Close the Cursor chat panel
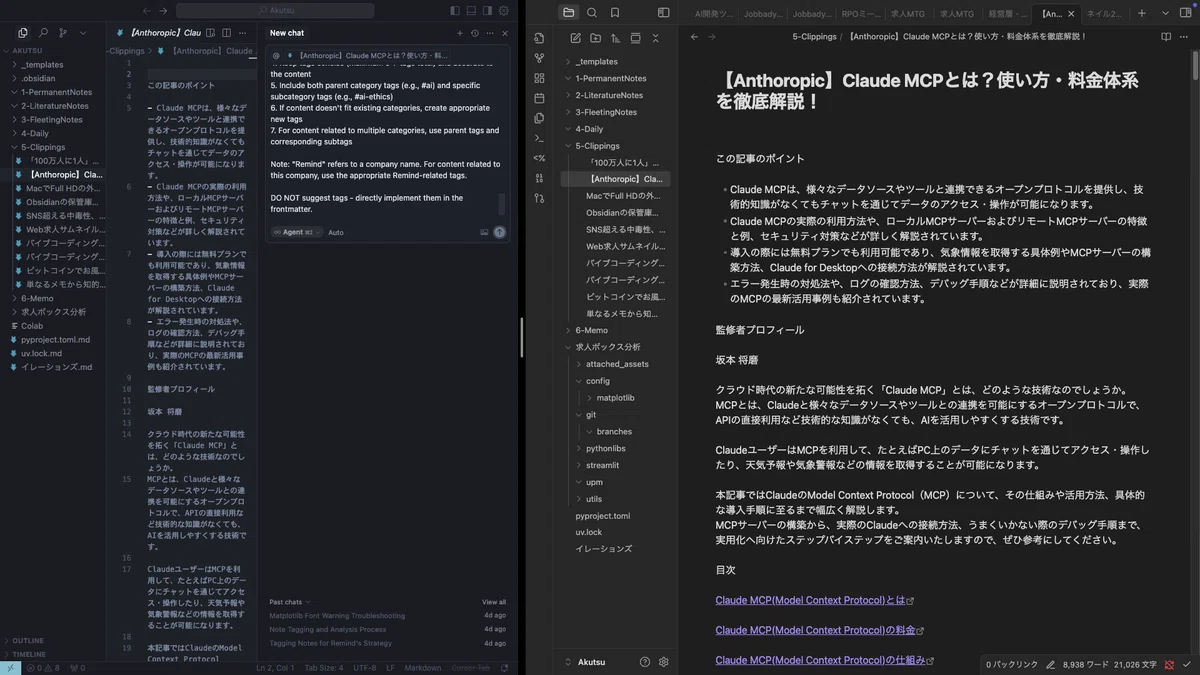The image size is (1200, 675). [505, 33]
